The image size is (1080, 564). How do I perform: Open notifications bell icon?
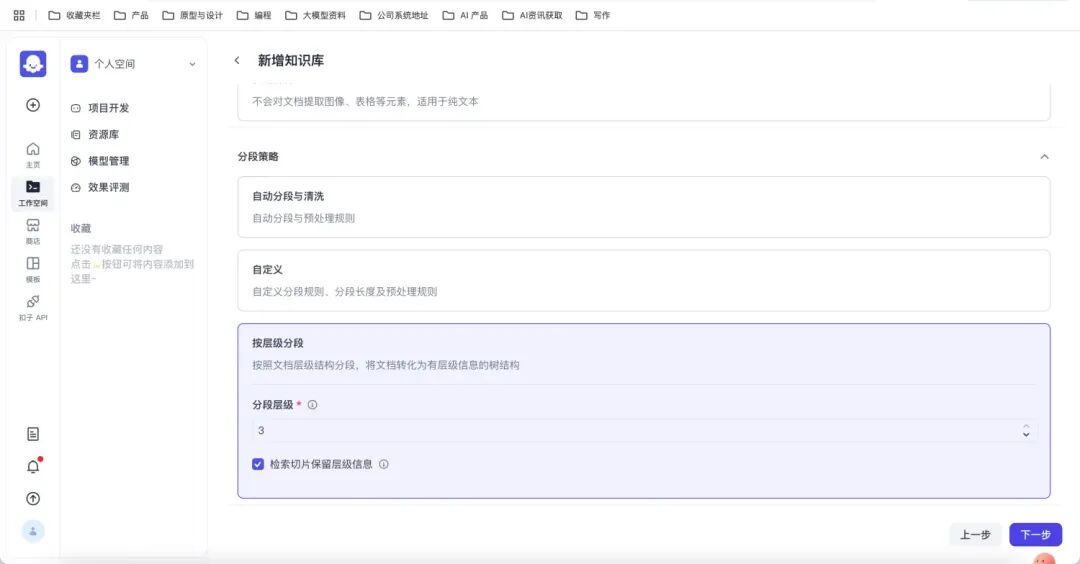pos(33,467)
